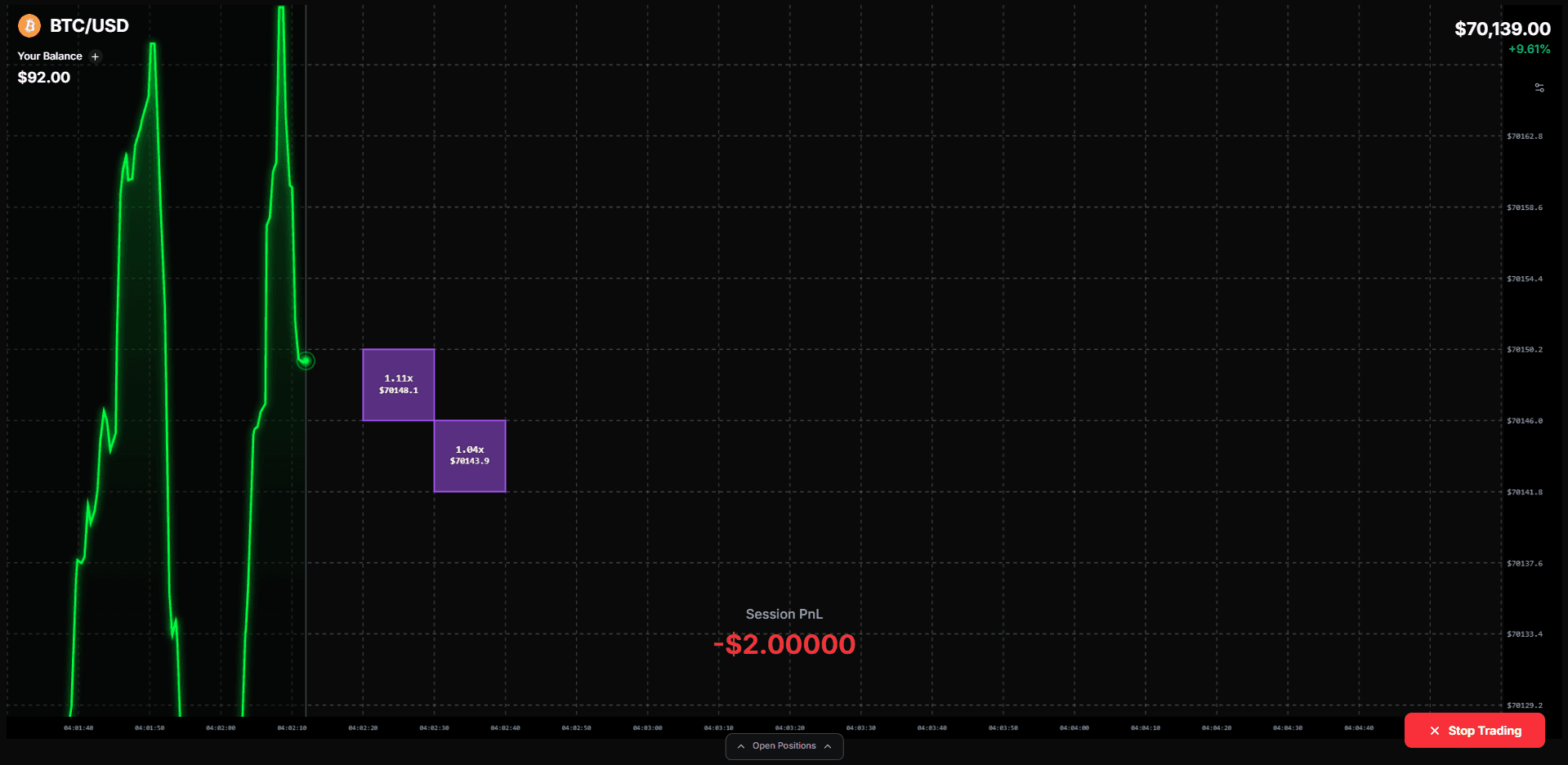This screenshot has height=765, width=1568.
Task: Click the BTC/USD pair title
Action: click(89, 26)
